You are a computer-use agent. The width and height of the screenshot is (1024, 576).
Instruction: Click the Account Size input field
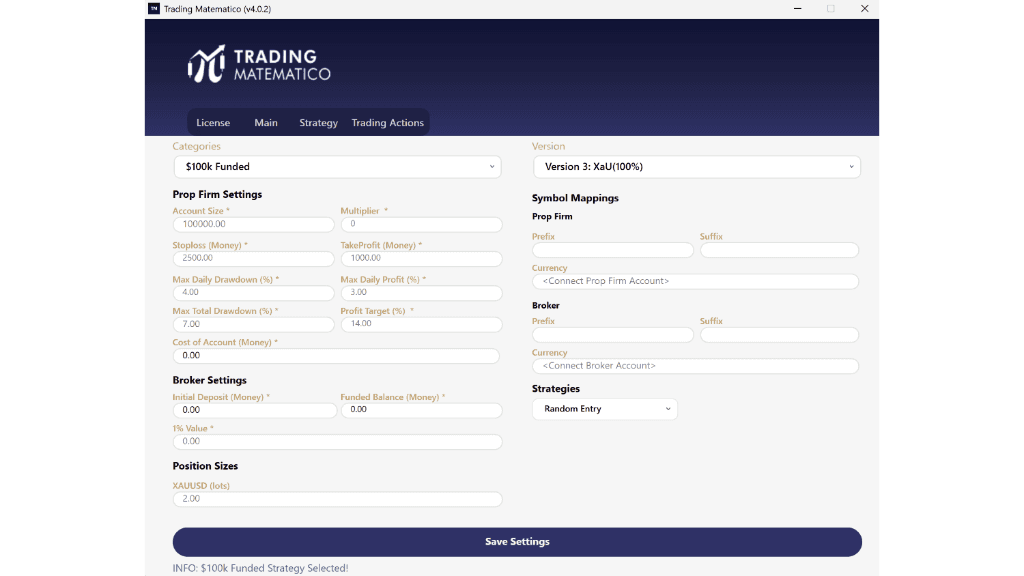(253, 224)
